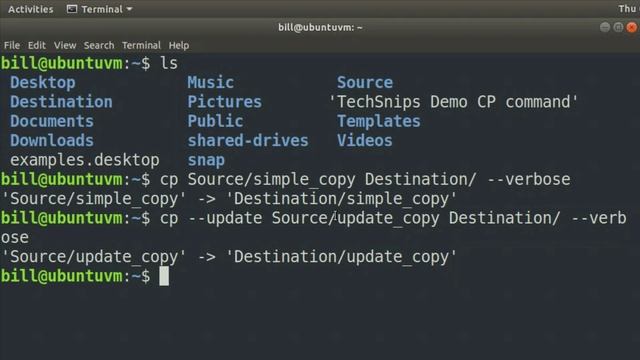This screenshot has height=360, width=640.
Task: Click 'Destination/simple_copy' in verbose output
Action: click(x=341, y=199)
